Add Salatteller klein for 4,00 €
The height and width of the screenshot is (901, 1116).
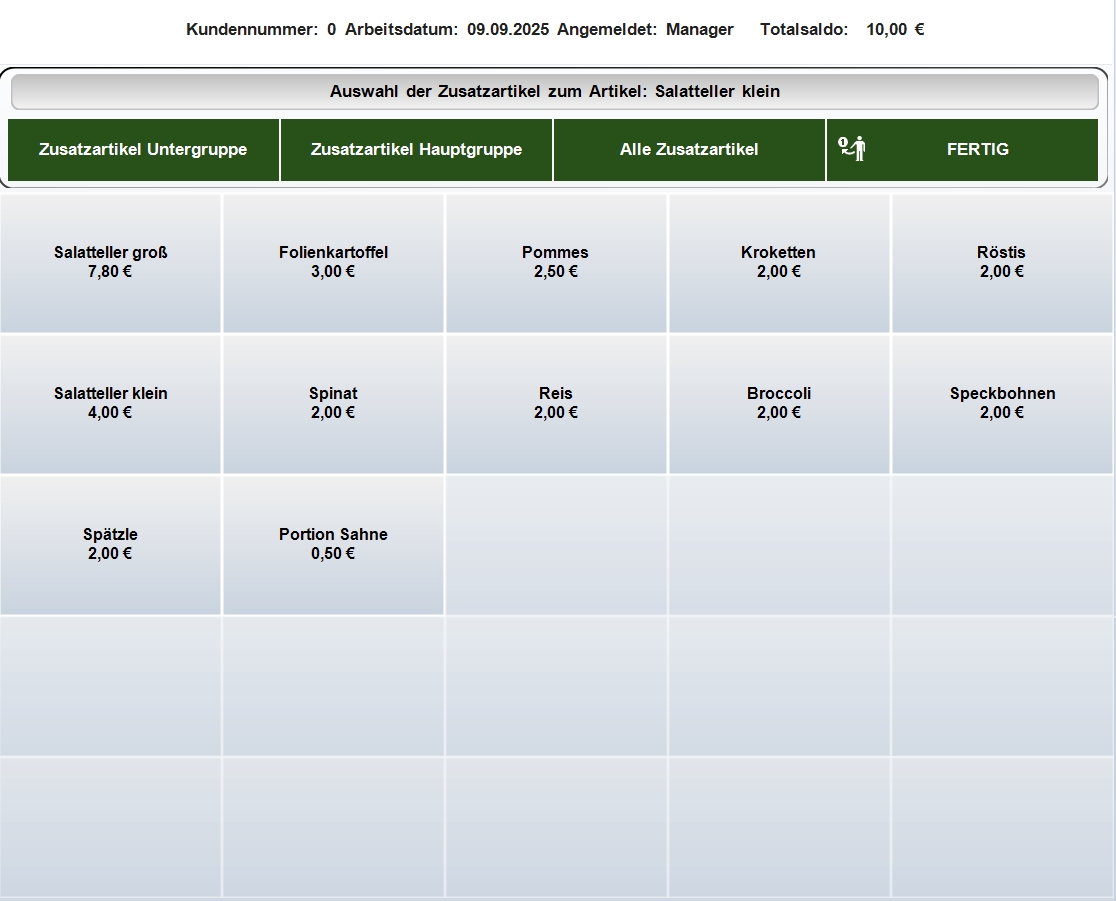pos(110,404)
